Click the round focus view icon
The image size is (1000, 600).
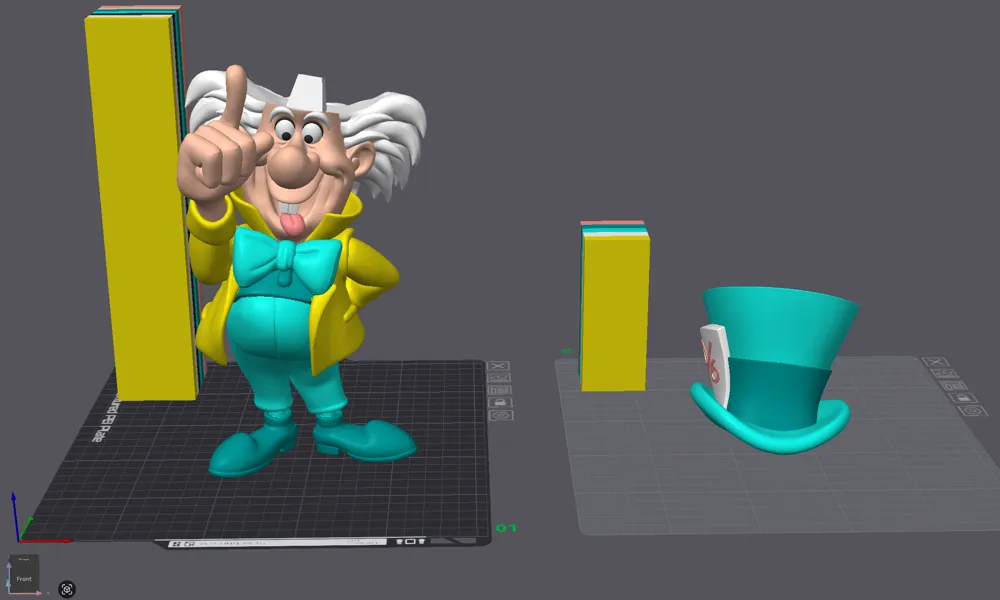[67, 589]
